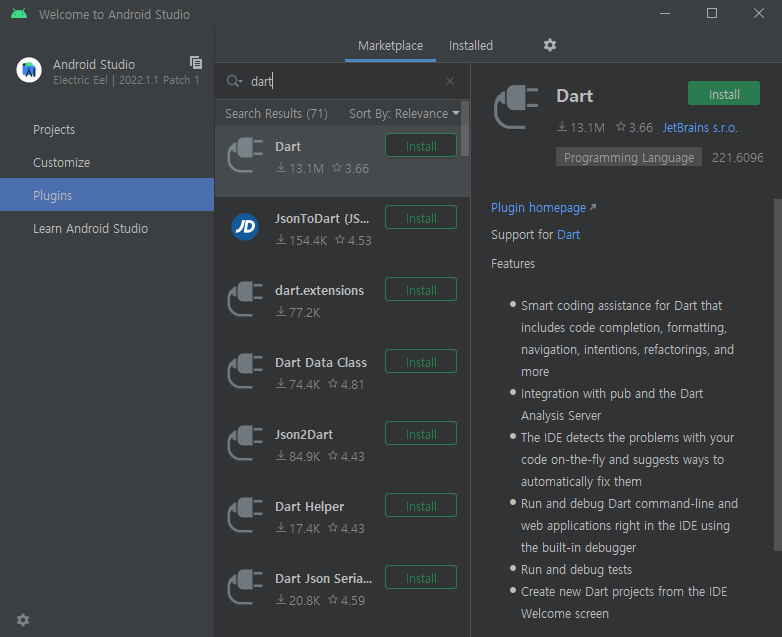Install the JsonToDart plugin
This screenshot has height=637, width=782.
pos(421,218)
